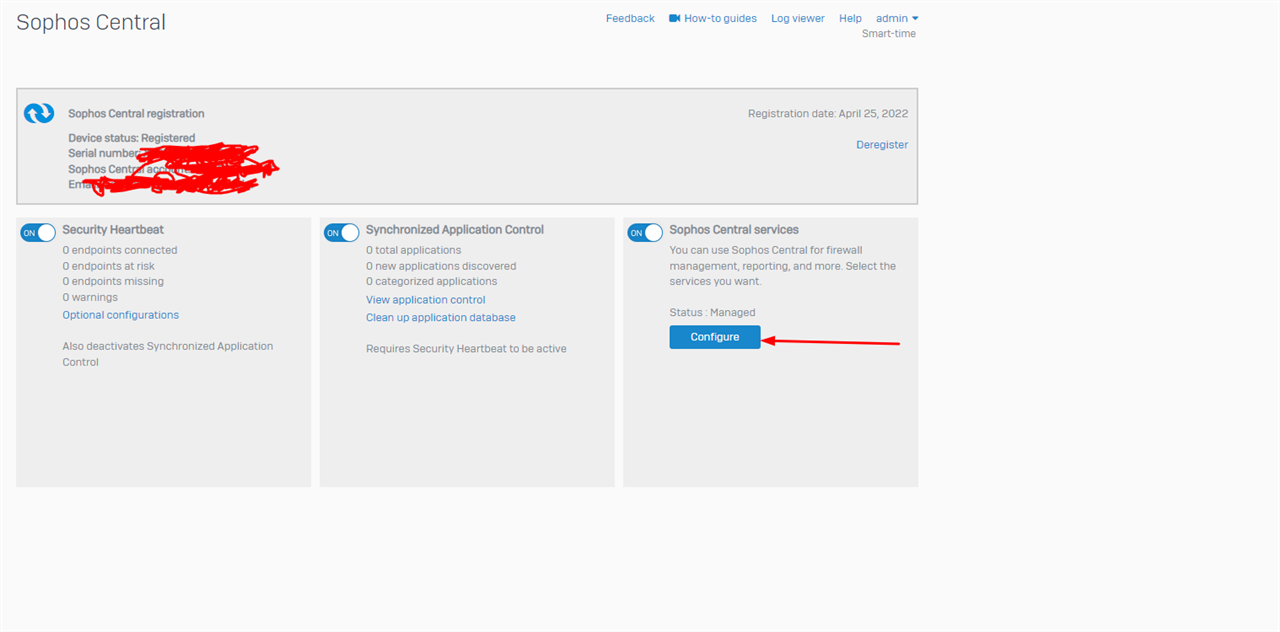
Task: Select the Security Heartbeat heading
Action: click(113, 230)
